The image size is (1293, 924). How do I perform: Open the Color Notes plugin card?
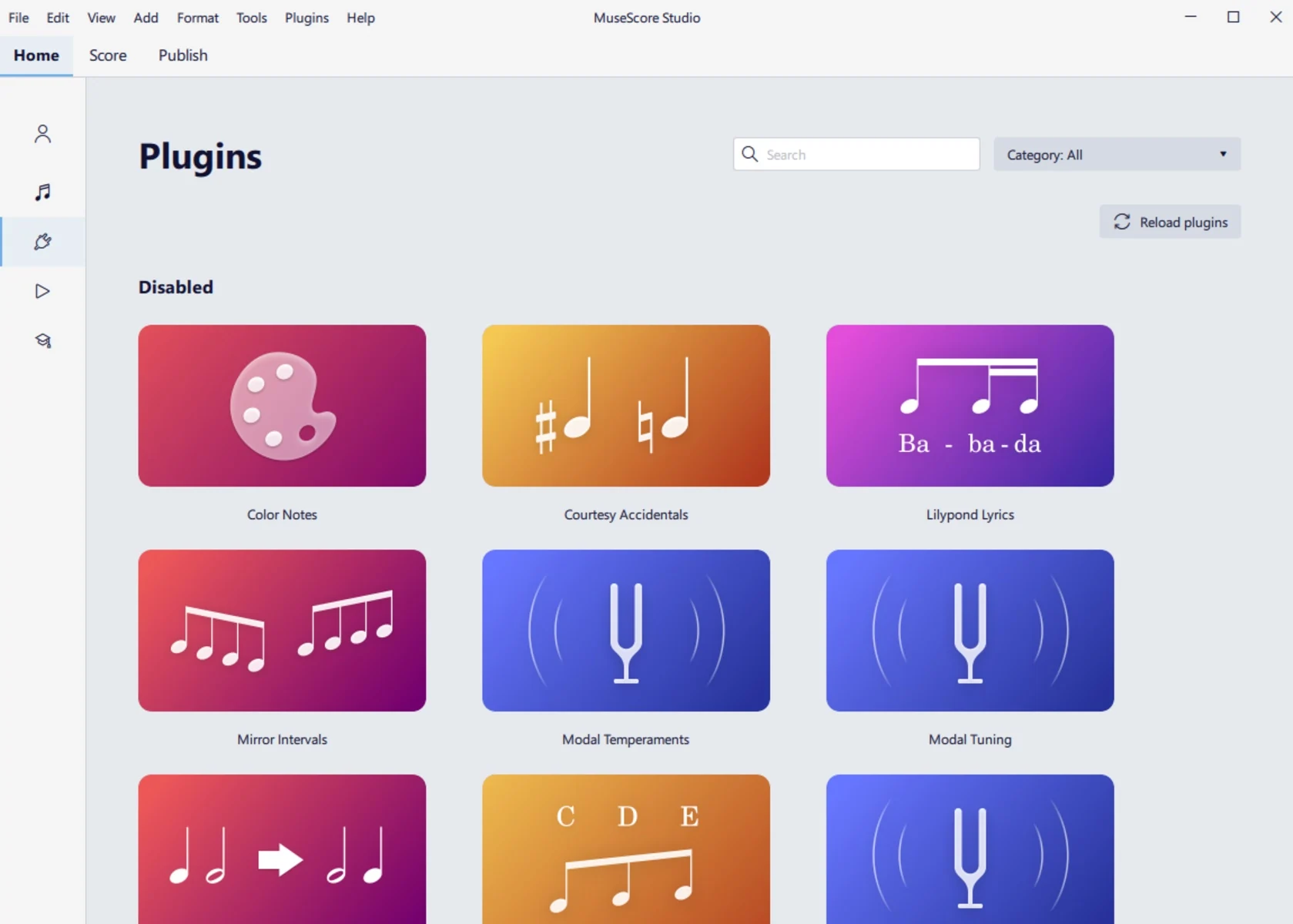pos(282,406)
